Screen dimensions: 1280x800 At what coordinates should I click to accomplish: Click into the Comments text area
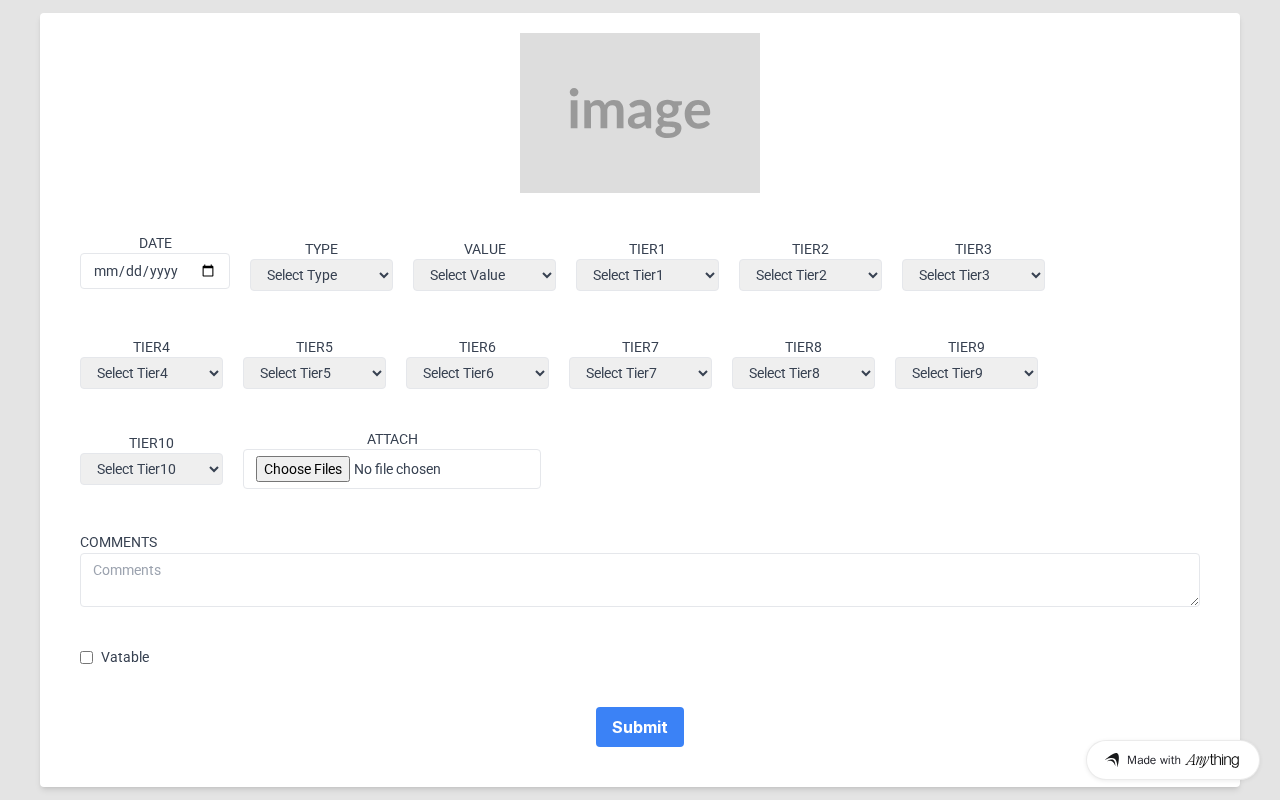click(640, 580)
